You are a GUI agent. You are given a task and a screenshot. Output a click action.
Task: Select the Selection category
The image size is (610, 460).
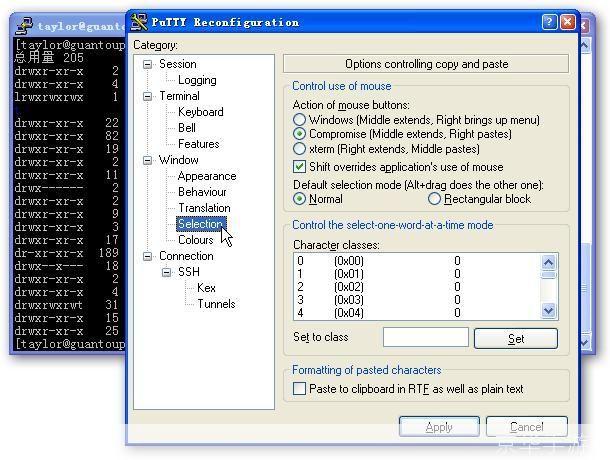(x=200, y=224)
